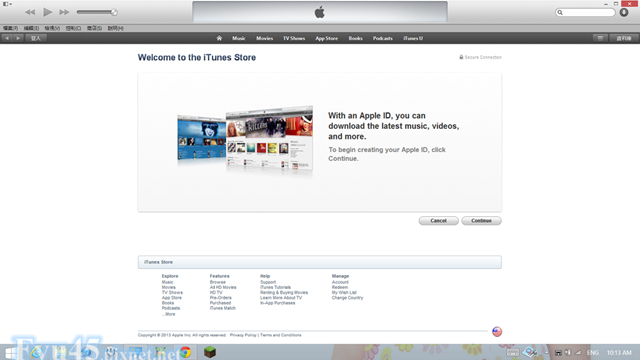Click the search magnifier icon
The height and width of the screenshot is (360, 640).
[x=560, y=13]
